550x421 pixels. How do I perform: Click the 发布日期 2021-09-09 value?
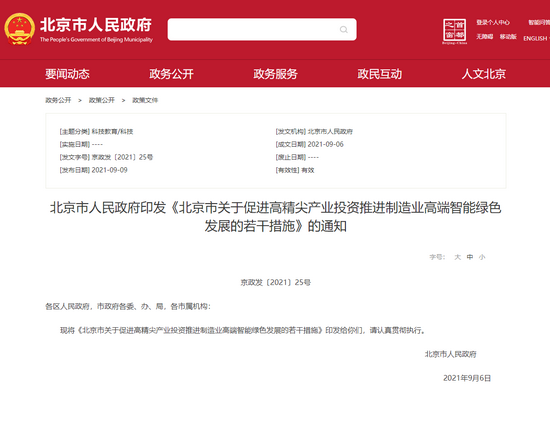point(109,170)
